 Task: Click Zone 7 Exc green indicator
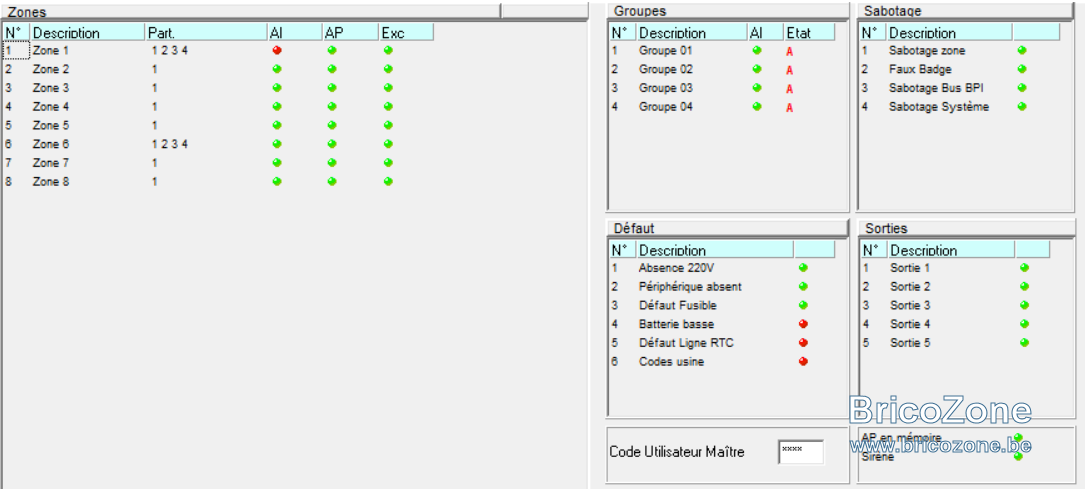tap(388, 163)
